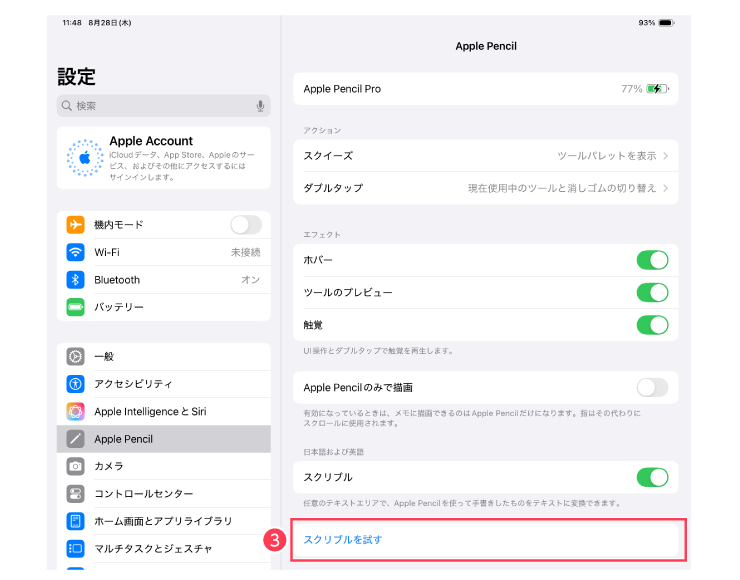Turn off the Scribble (スクリブル) switch
This screenshot has width=740, height=580.
(x=652, y=477)
